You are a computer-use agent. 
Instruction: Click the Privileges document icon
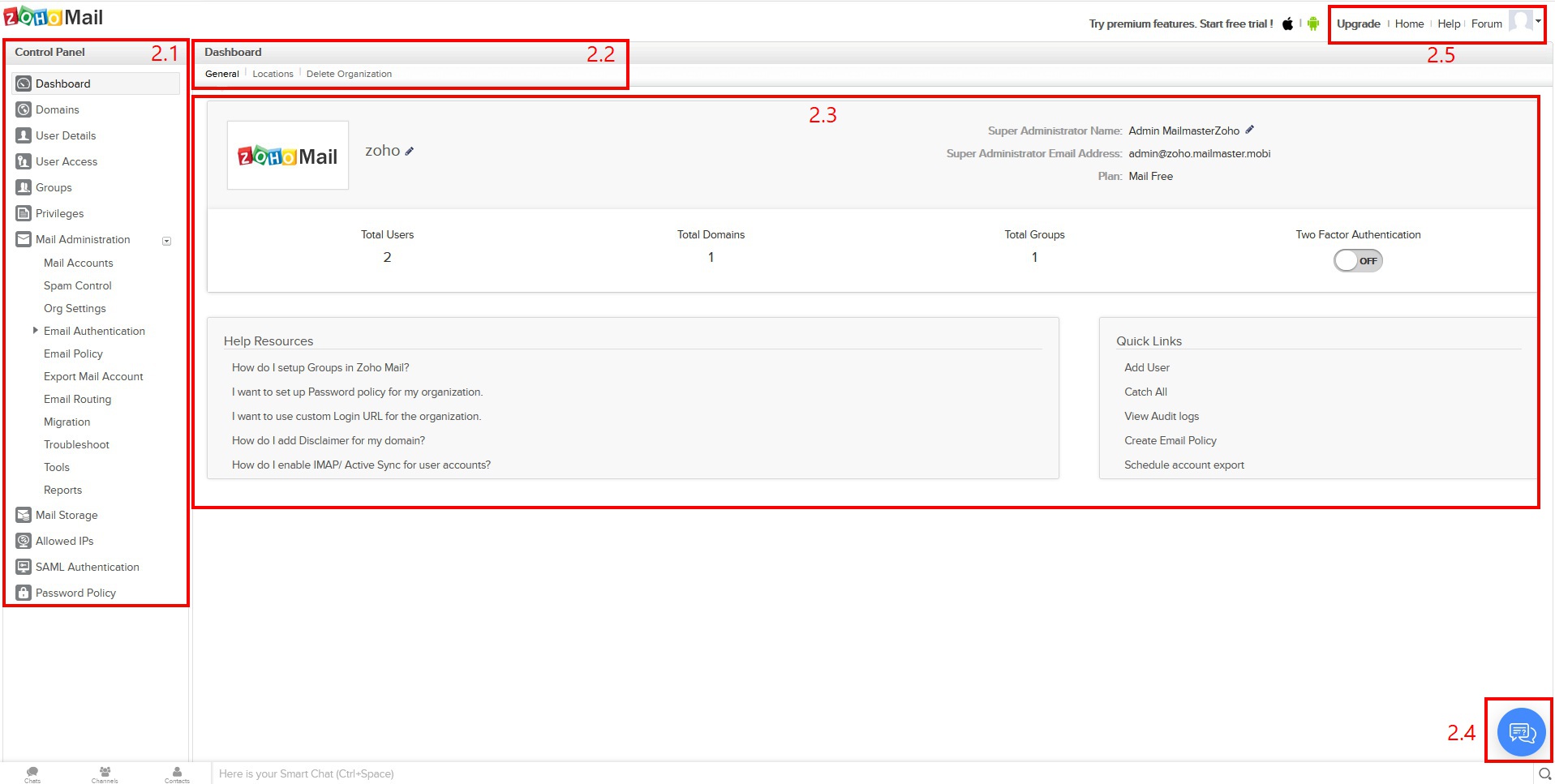(x=24, y=213)
